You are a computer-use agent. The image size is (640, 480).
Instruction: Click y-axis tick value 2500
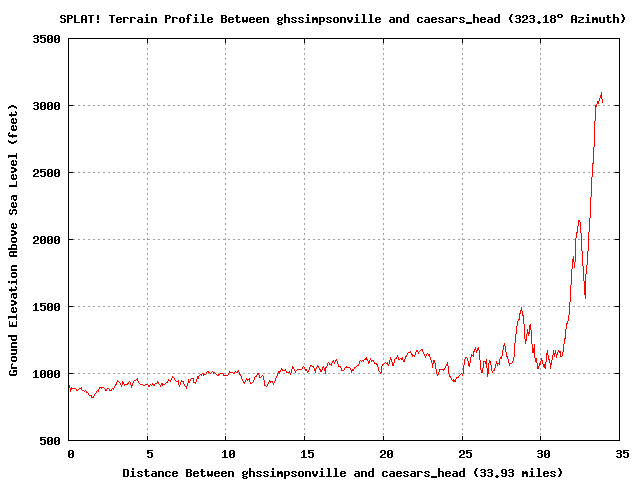coord(46,173)
